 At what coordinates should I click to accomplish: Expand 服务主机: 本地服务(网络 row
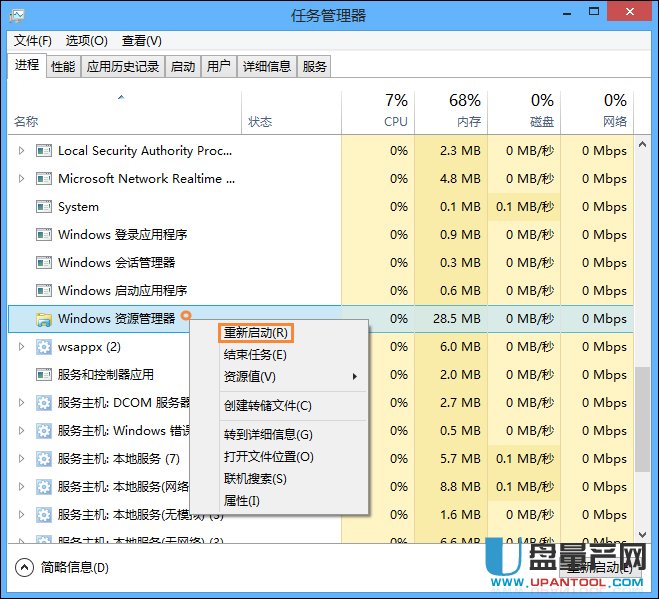coord(21,487)
